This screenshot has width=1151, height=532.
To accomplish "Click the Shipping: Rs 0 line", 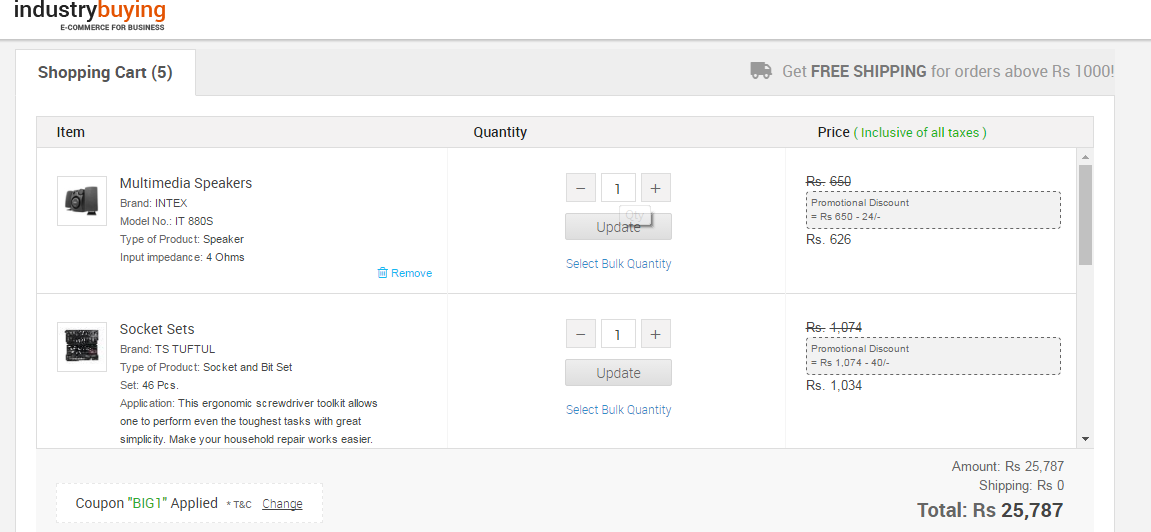I will tap(1021, 485).
